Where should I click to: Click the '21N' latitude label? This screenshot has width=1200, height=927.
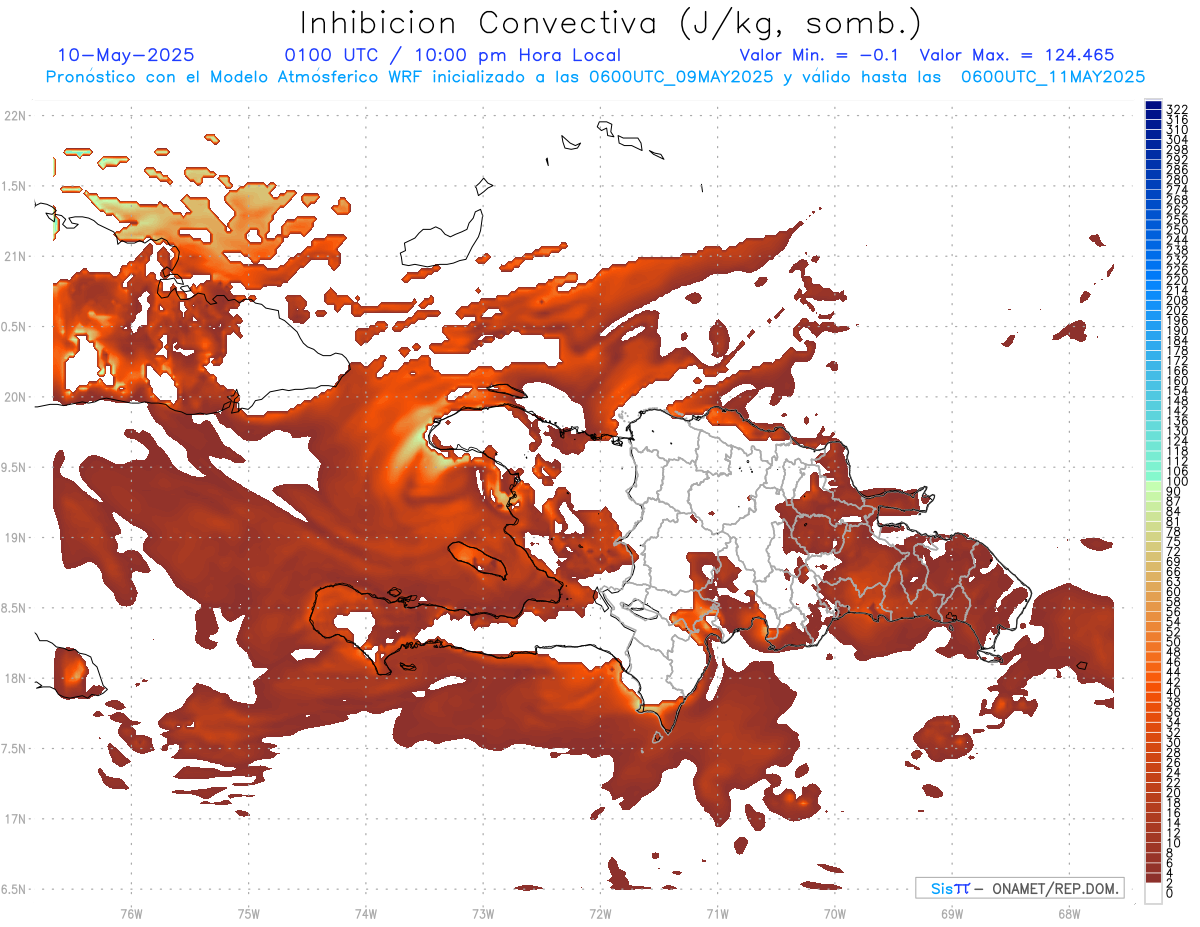click(x=15, y=257)
